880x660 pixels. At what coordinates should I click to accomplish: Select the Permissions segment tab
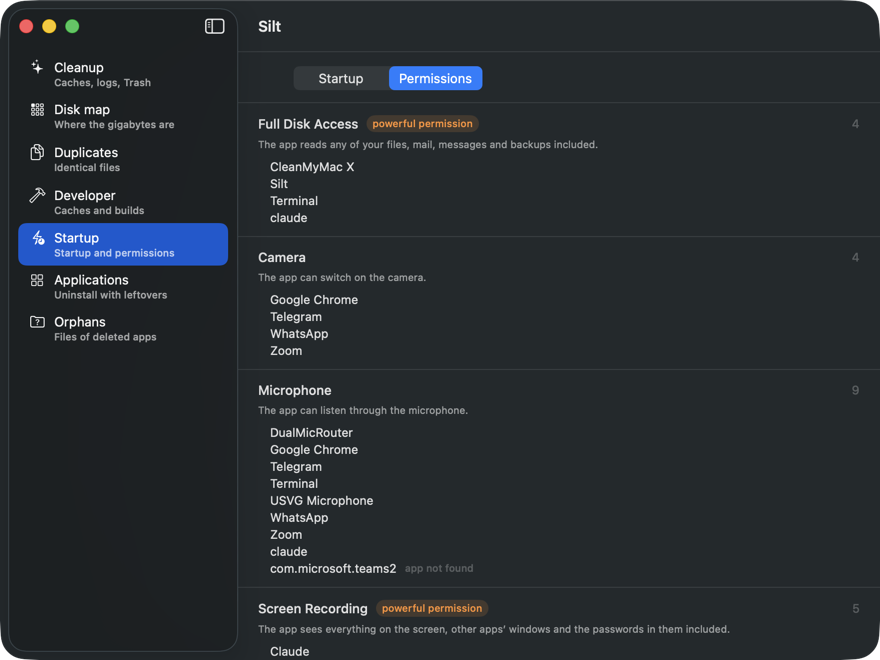pos(435,78)
